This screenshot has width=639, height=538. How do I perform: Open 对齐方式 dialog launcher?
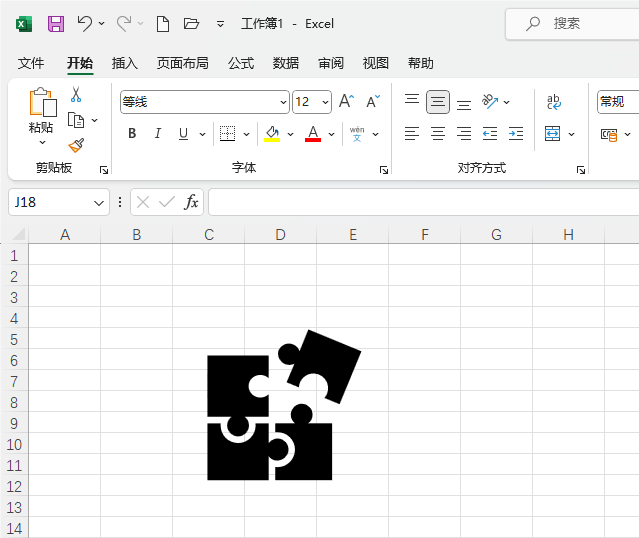[x=581, y=170]
